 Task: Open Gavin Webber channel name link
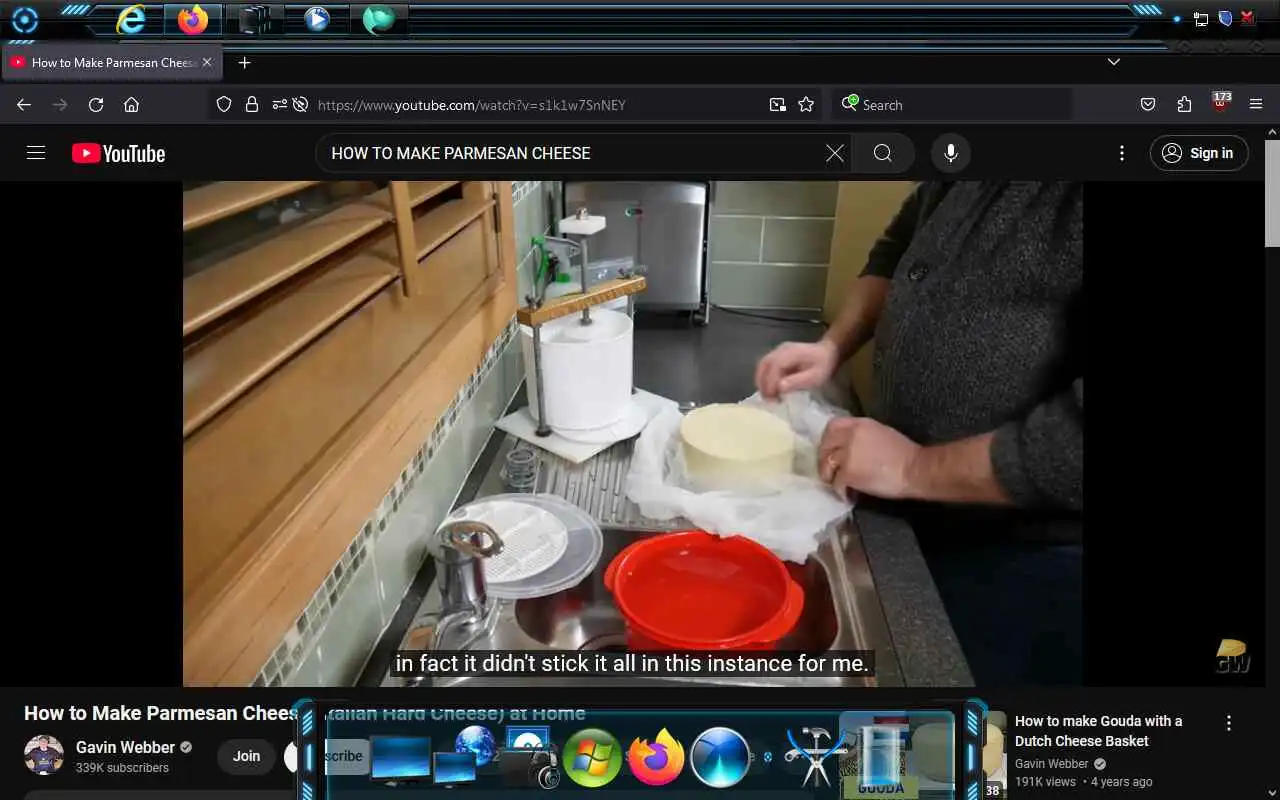(x=126, y=747)
